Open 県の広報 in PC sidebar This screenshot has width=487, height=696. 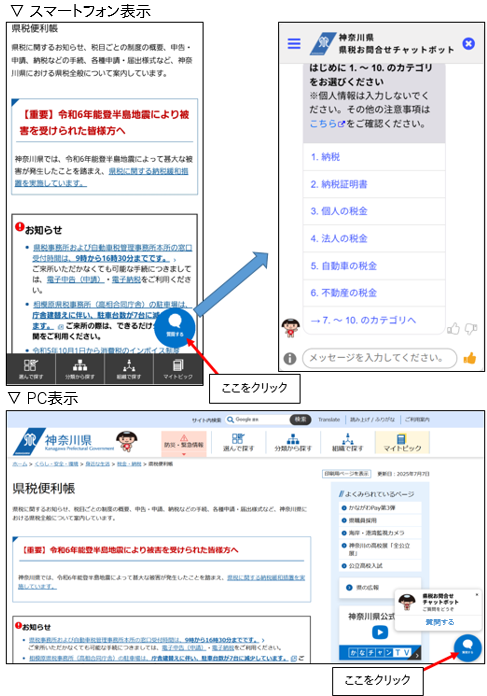(380, 588)
